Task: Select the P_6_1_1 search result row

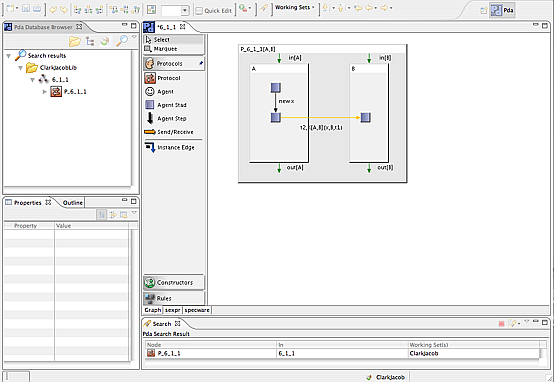Action: click(x=342, y=353)
